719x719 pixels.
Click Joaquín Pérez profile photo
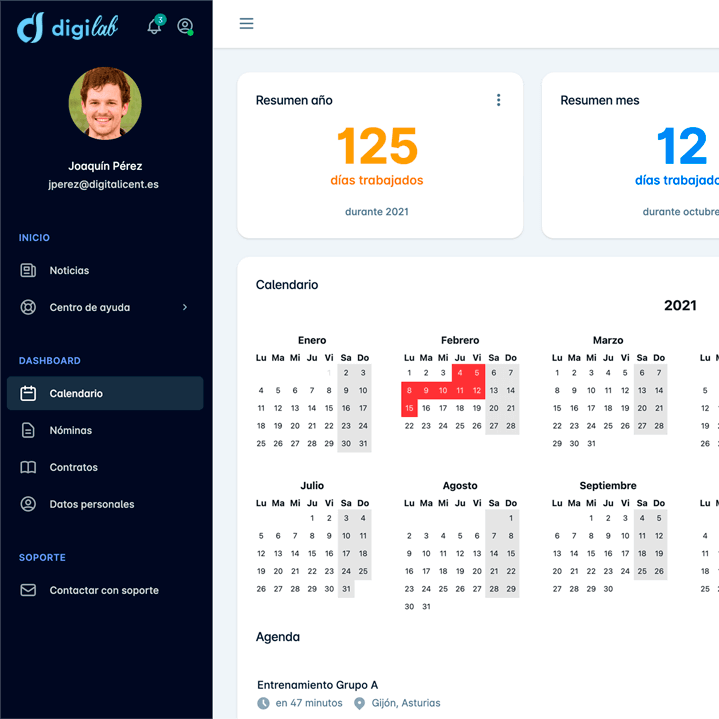[x=105, y=104]
